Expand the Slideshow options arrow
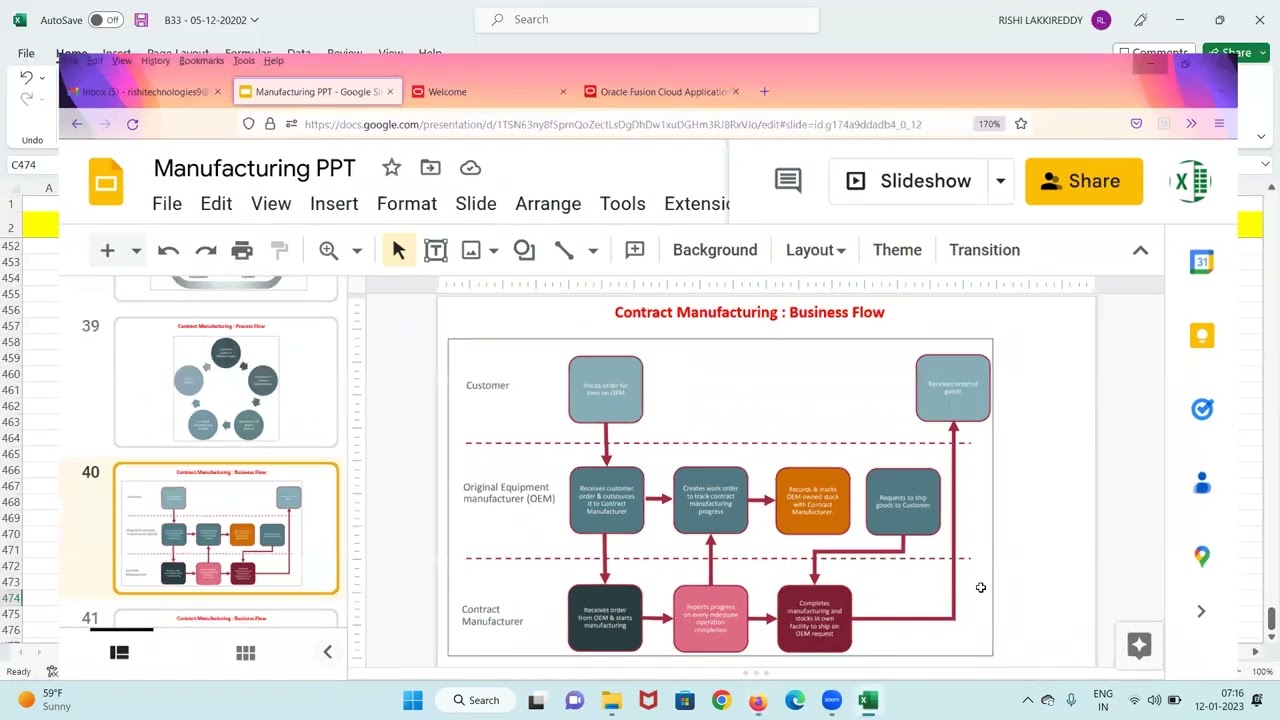The width and height of the screenshot is (1280, 720). pyautogui.click(x=1000, y=181)
